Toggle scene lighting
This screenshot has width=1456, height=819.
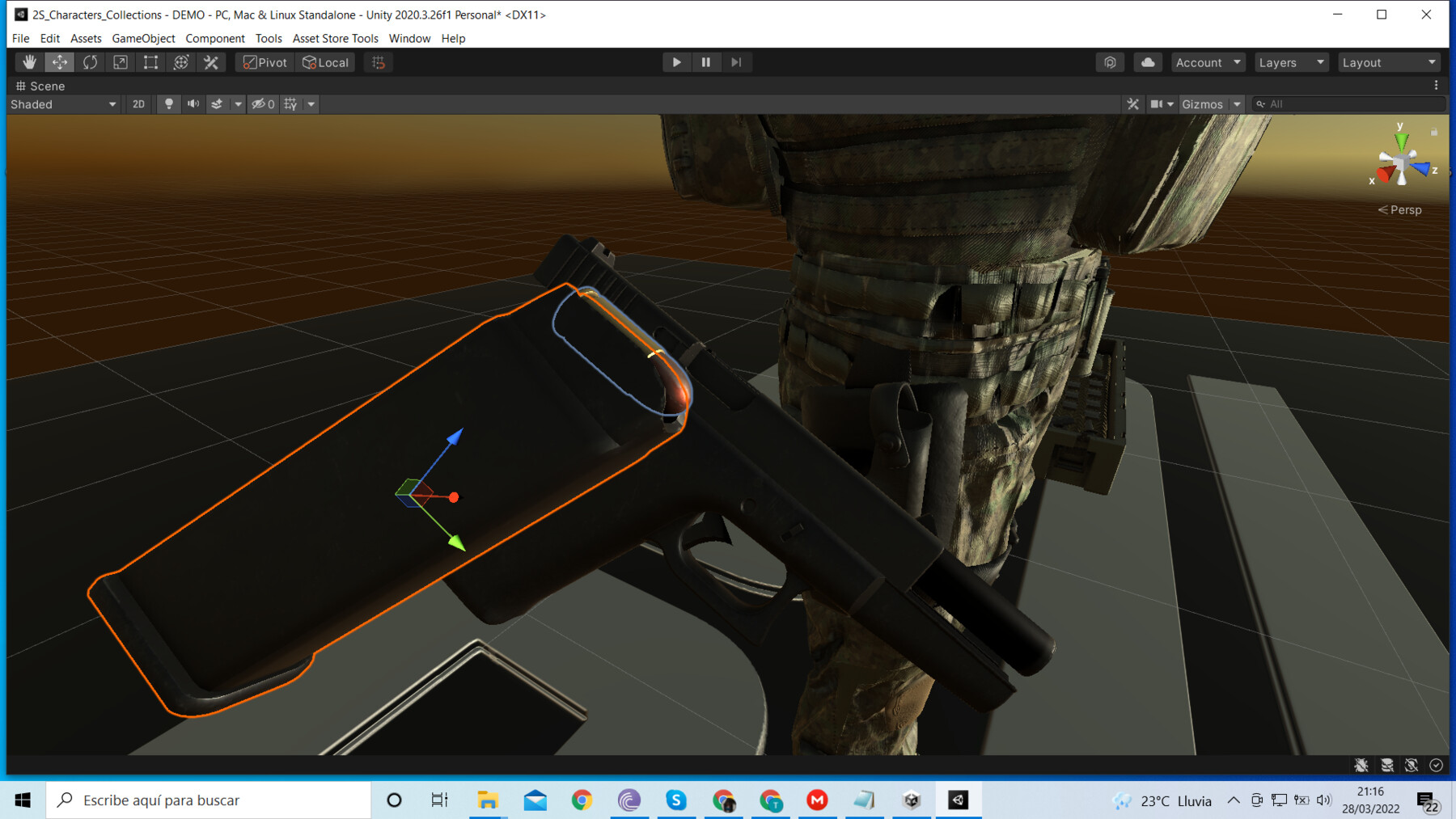[x=168, y=104]
